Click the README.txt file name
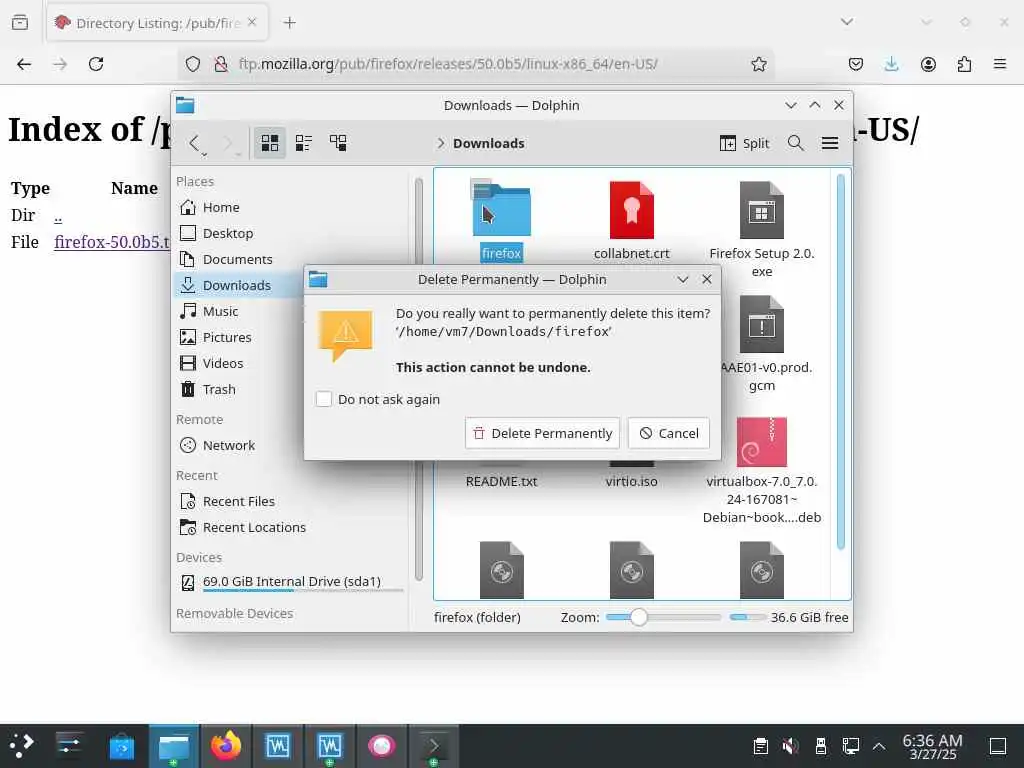This screenshot has width=1024, height=768. pos(502,481)
